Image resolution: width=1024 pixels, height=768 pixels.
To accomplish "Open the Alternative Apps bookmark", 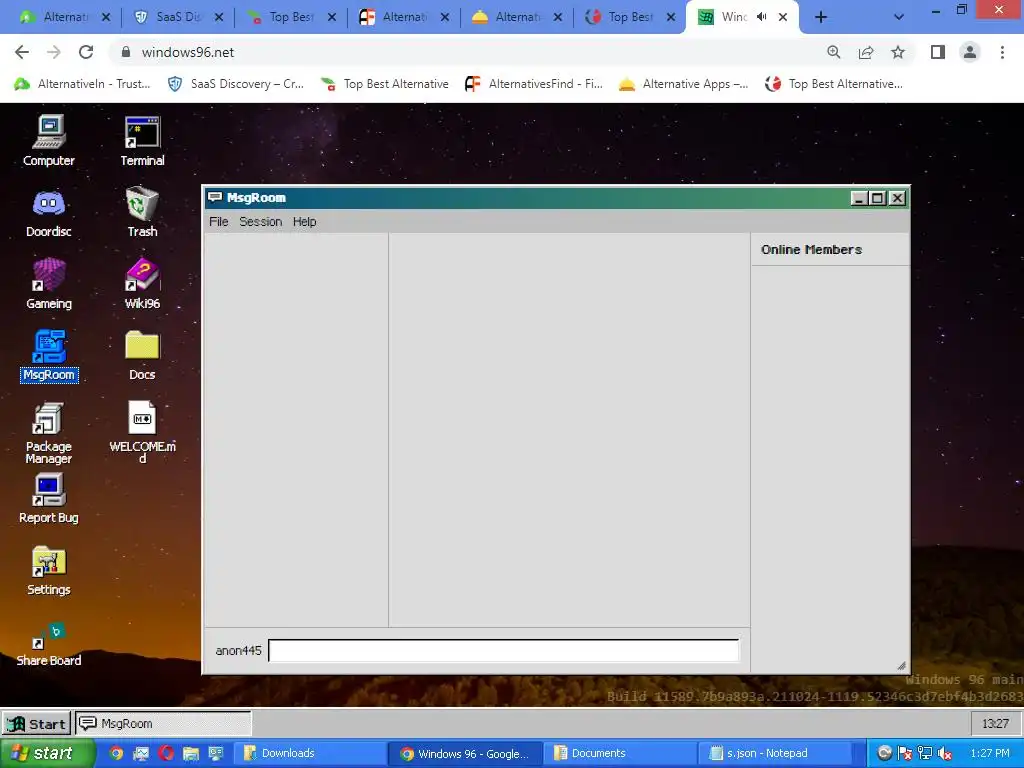I will click(x=683, y=84).
